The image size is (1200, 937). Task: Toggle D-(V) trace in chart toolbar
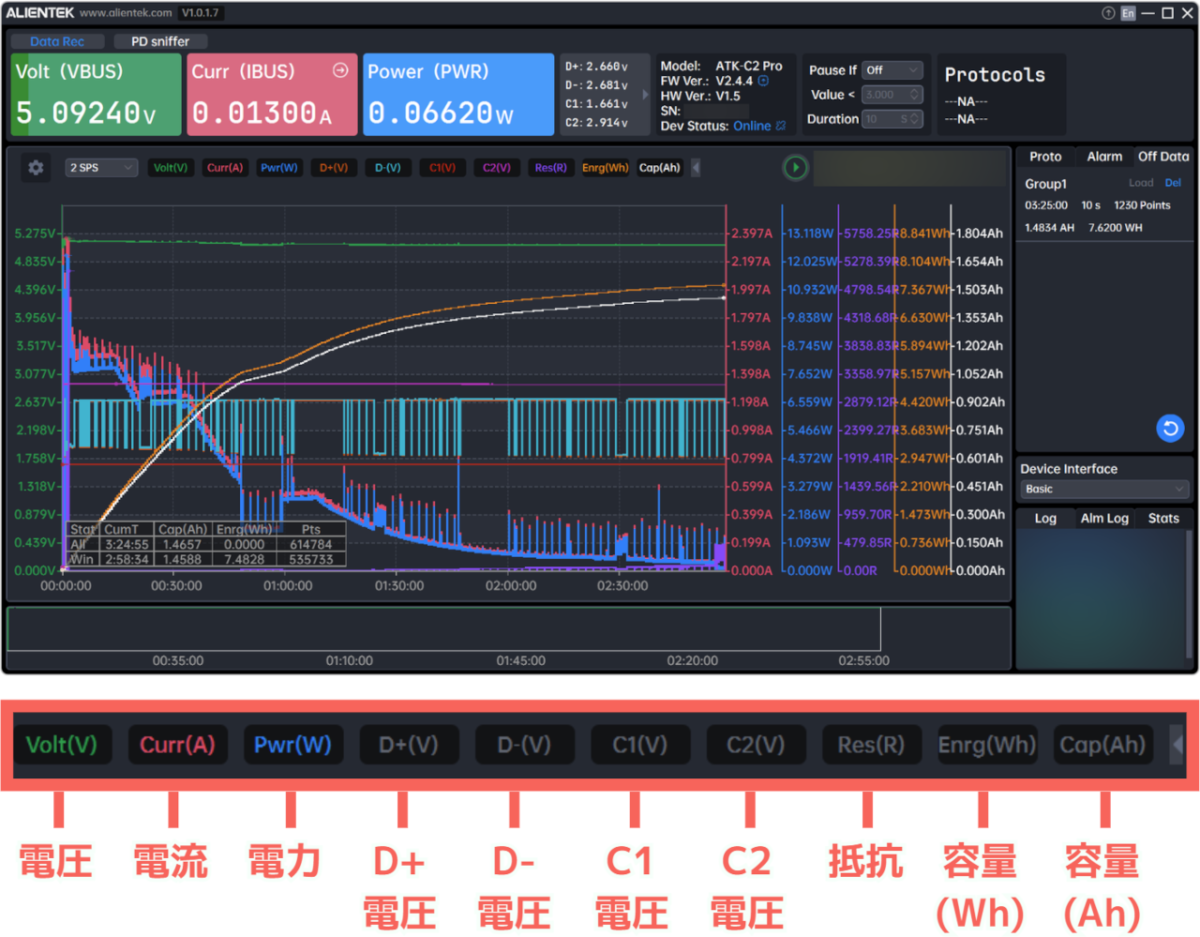click(388, 168)
